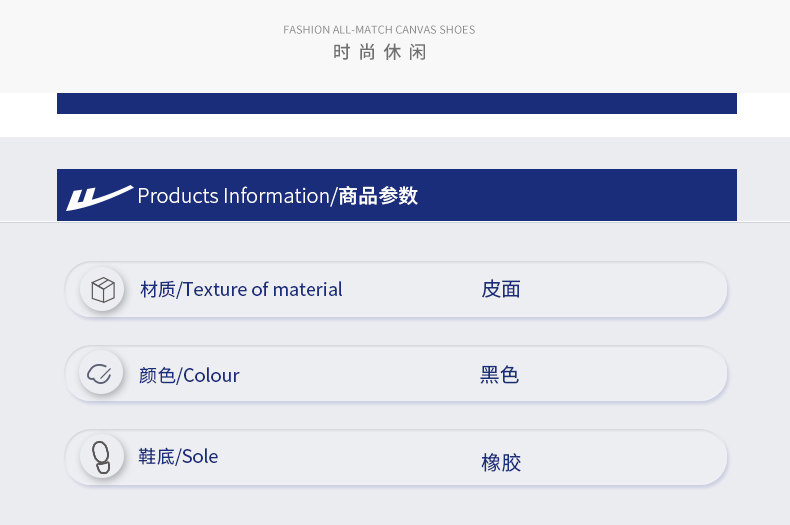Click the bold 商品参数 banner text
This screenshot has height=525, width=790.
coord(378,196)
